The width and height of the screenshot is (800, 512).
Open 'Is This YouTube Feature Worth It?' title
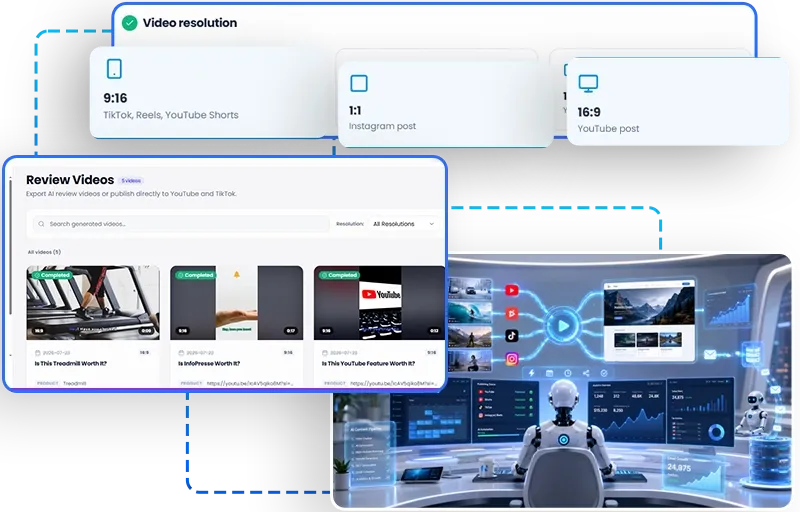pos(368,364)
